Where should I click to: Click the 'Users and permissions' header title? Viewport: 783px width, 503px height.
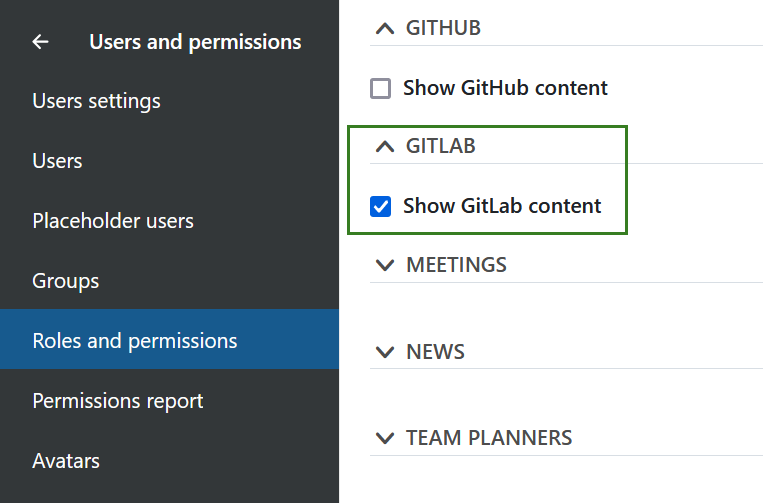click(195, 42)
